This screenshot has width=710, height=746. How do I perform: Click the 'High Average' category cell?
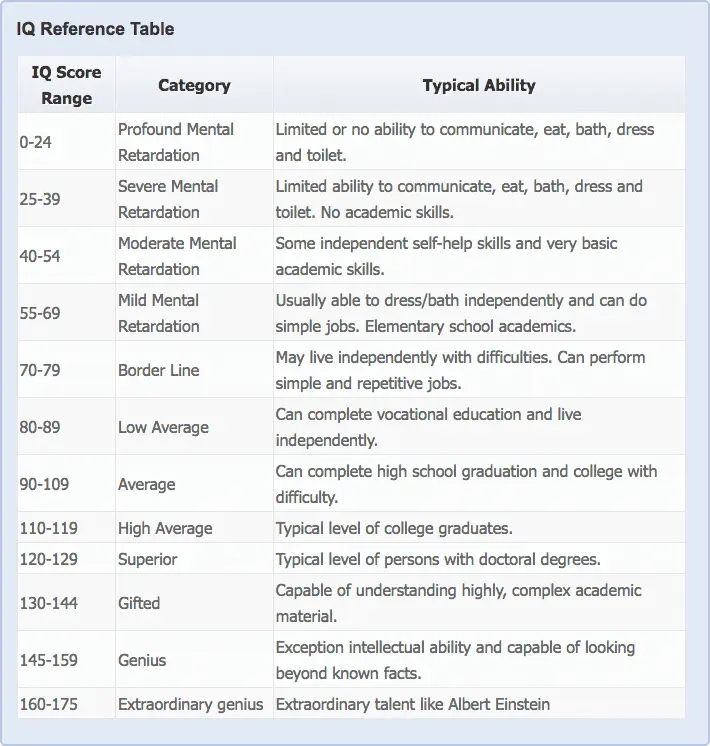(165, 528)
